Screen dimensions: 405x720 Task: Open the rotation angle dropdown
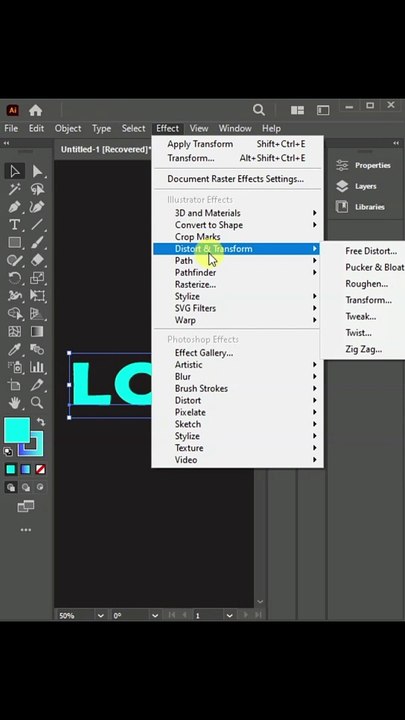(155, 615)
